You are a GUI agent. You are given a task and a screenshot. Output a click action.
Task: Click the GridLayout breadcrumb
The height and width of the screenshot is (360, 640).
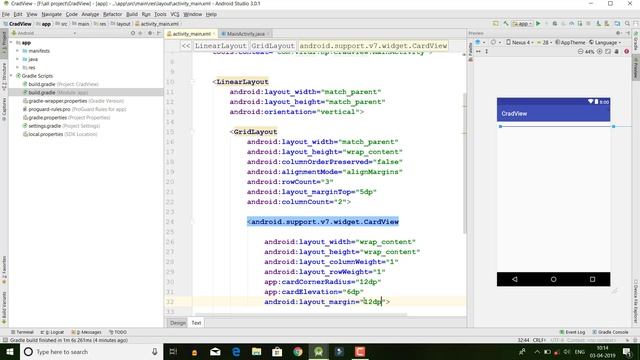[273, 46]
